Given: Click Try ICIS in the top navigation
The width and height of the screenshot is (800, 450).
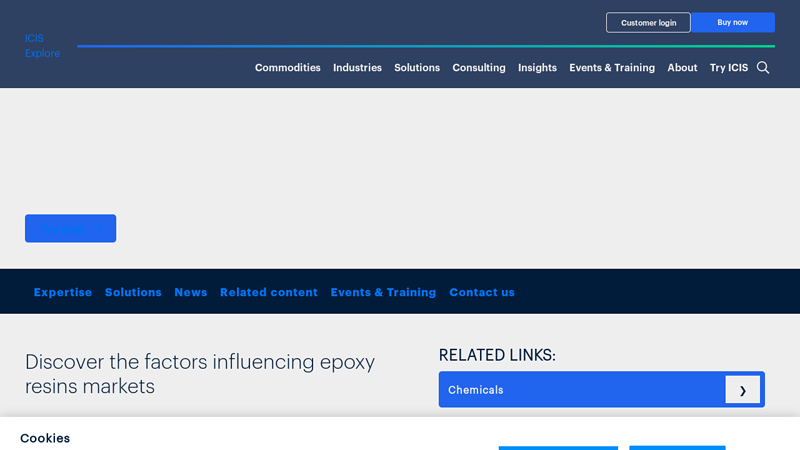Looking at the screenshot, I should pyautogui.click(x=728, y=68).
